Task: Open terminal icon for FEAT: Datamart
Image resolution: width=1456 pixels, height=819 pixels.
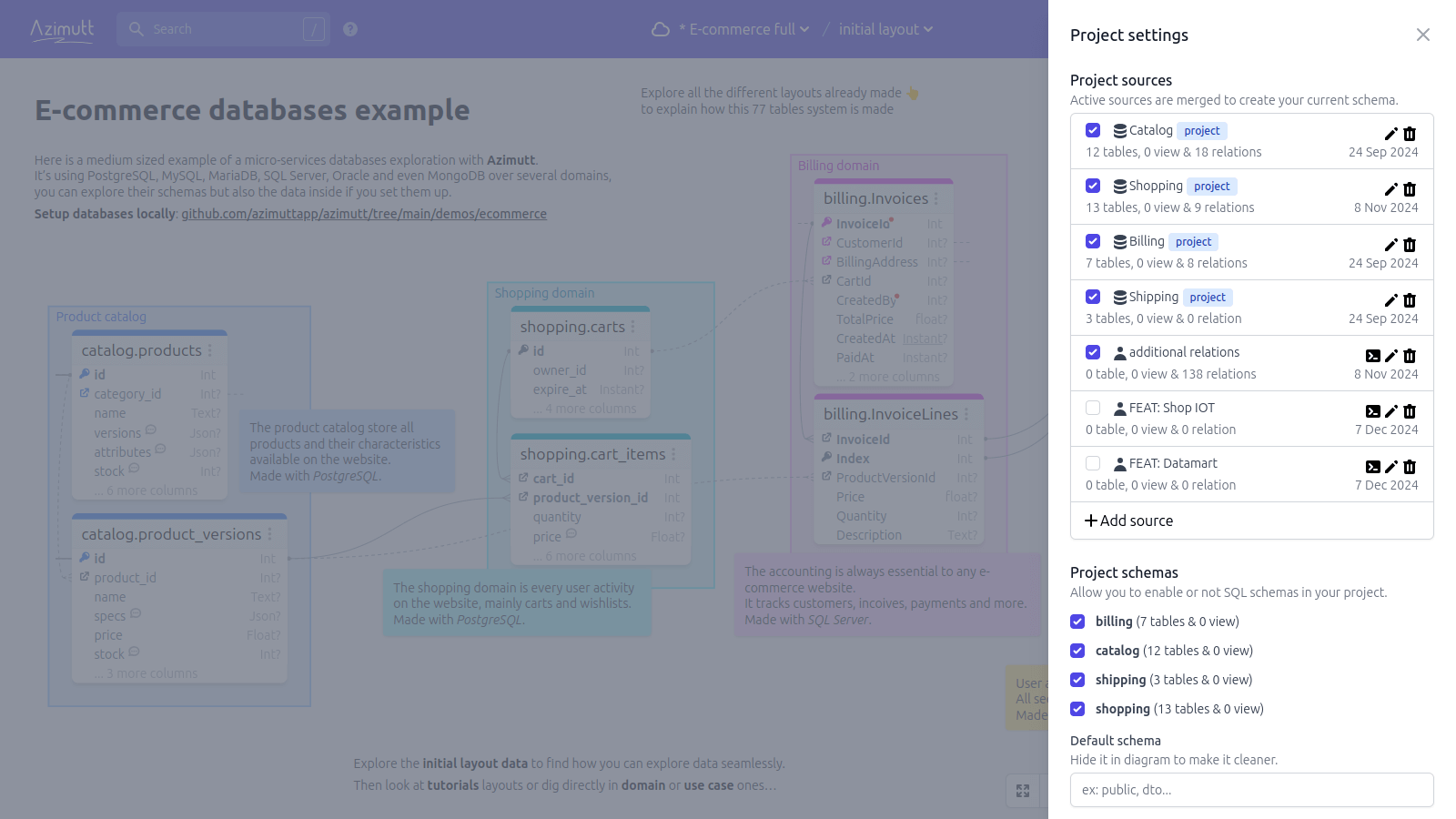Action: (x=1373, y=467)
